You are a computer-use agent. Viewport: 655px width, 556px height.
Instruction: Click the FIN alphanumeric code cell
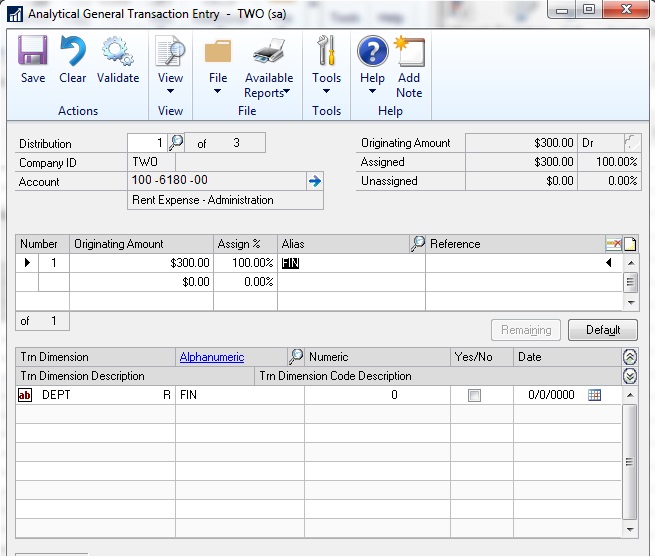(x=240, y=395)
